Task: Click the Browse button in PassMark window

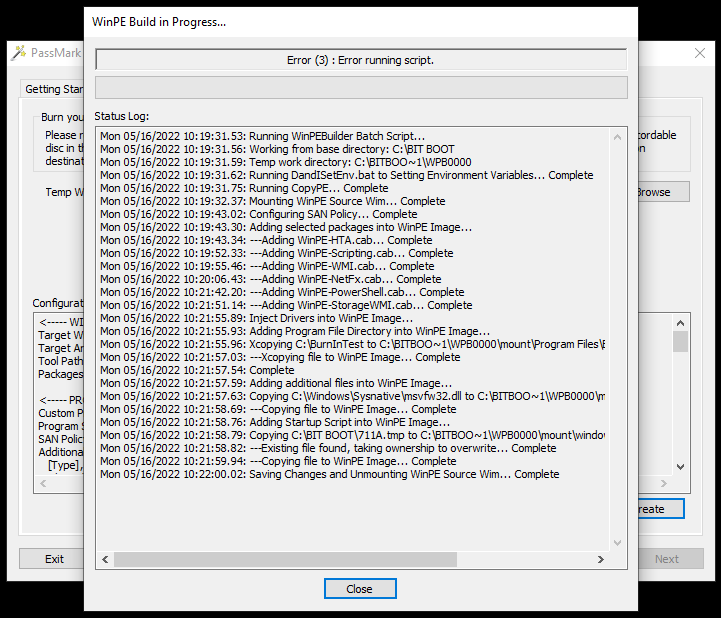Action: coord(663,192)
